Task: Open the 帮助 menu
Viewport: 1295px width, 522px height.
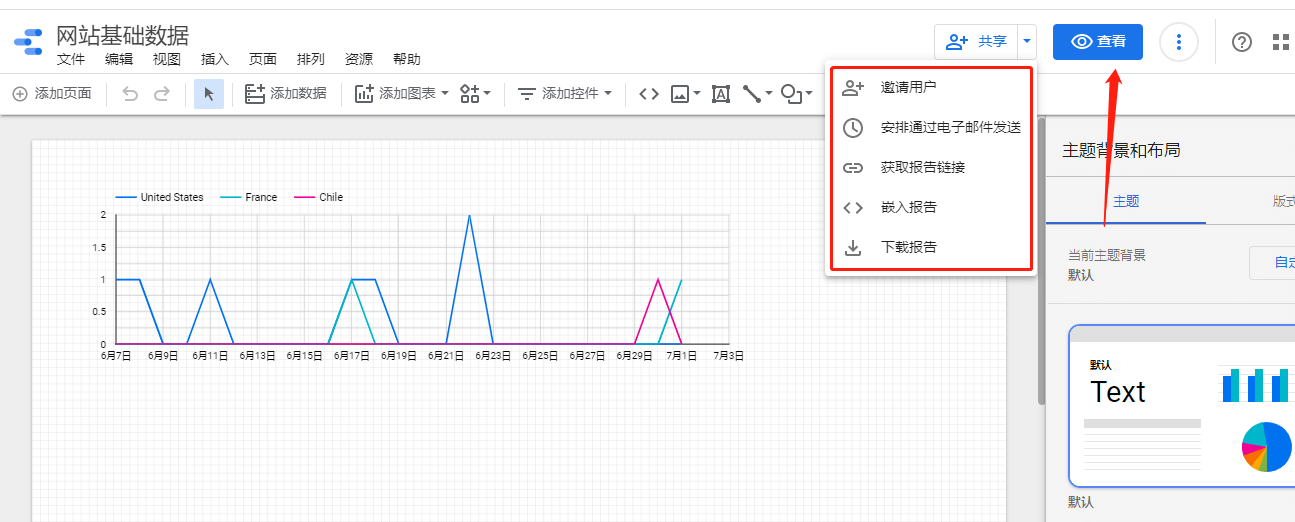Action: click(407, 59)
